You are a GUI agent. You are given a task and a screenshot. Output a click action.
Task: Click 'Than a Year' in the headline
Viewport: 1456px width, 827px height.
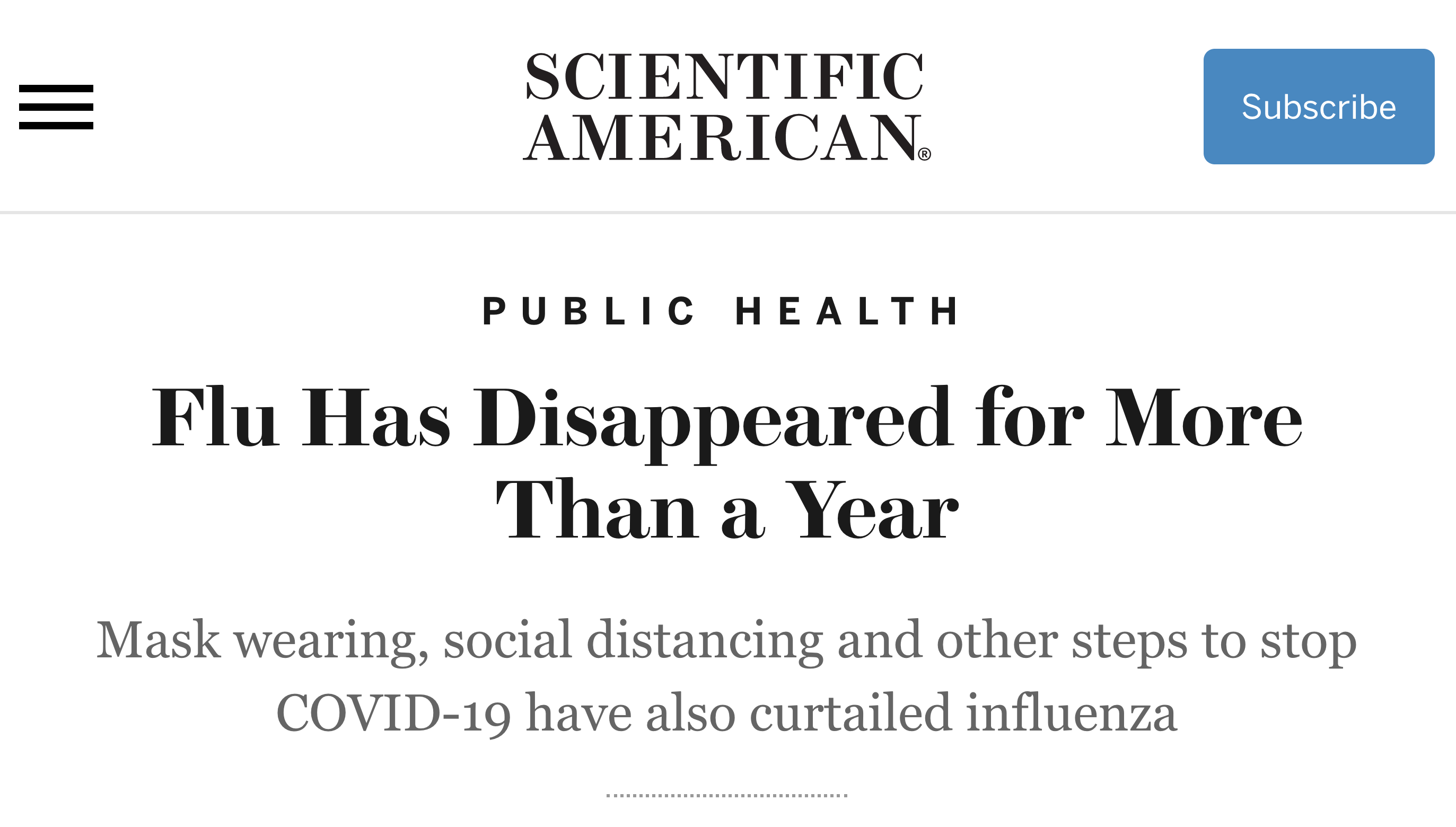[726, 509]
